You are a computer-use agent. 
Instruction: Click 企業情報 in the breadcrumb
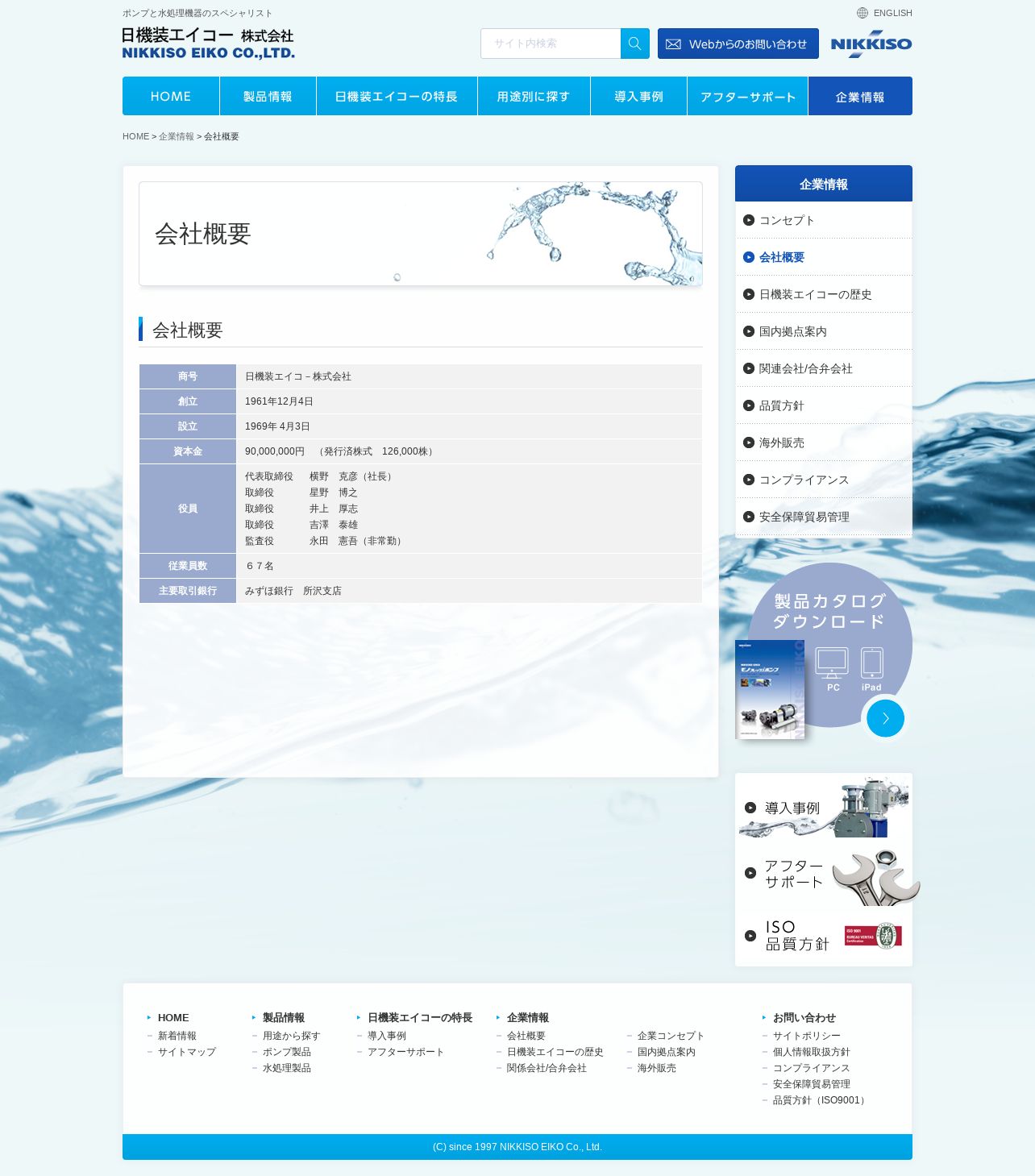tap(177, 136)
